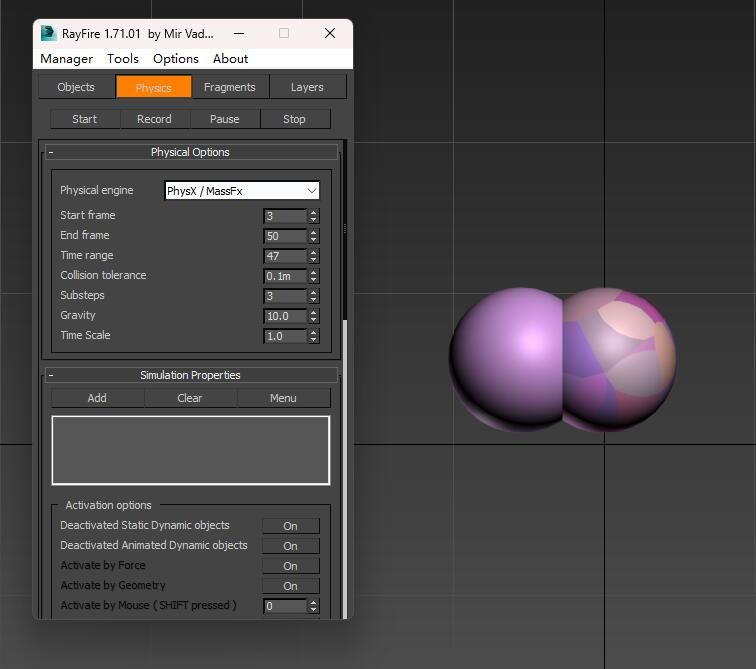Click the Record simulation button
Viewport: 756px width, 669px height.
154,119
